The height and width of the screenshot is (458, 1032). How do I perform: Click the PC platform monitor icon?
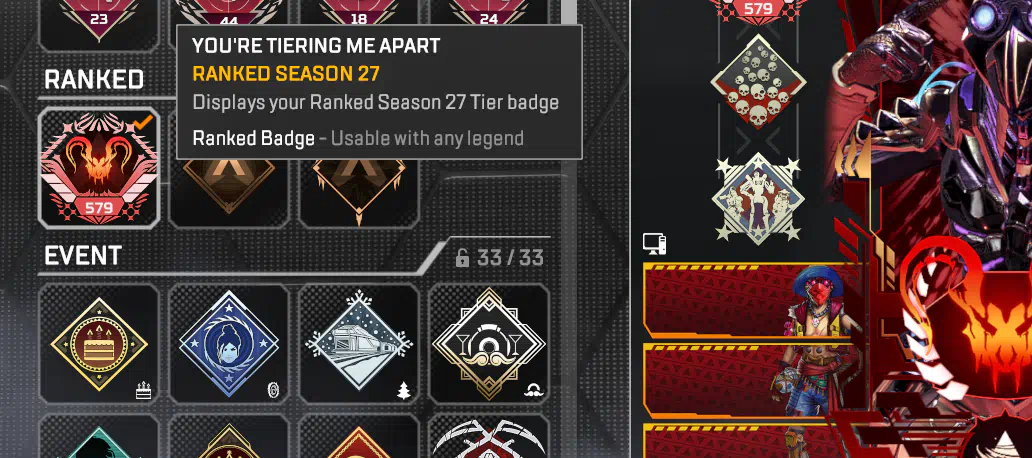click(654, 243)
